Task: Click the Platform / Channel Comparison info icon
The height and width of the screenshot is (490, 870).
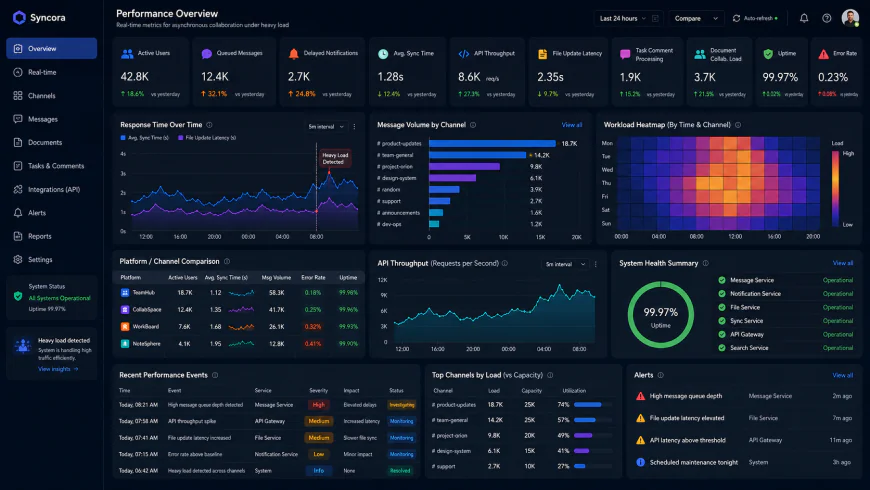Action: [227, 261]
